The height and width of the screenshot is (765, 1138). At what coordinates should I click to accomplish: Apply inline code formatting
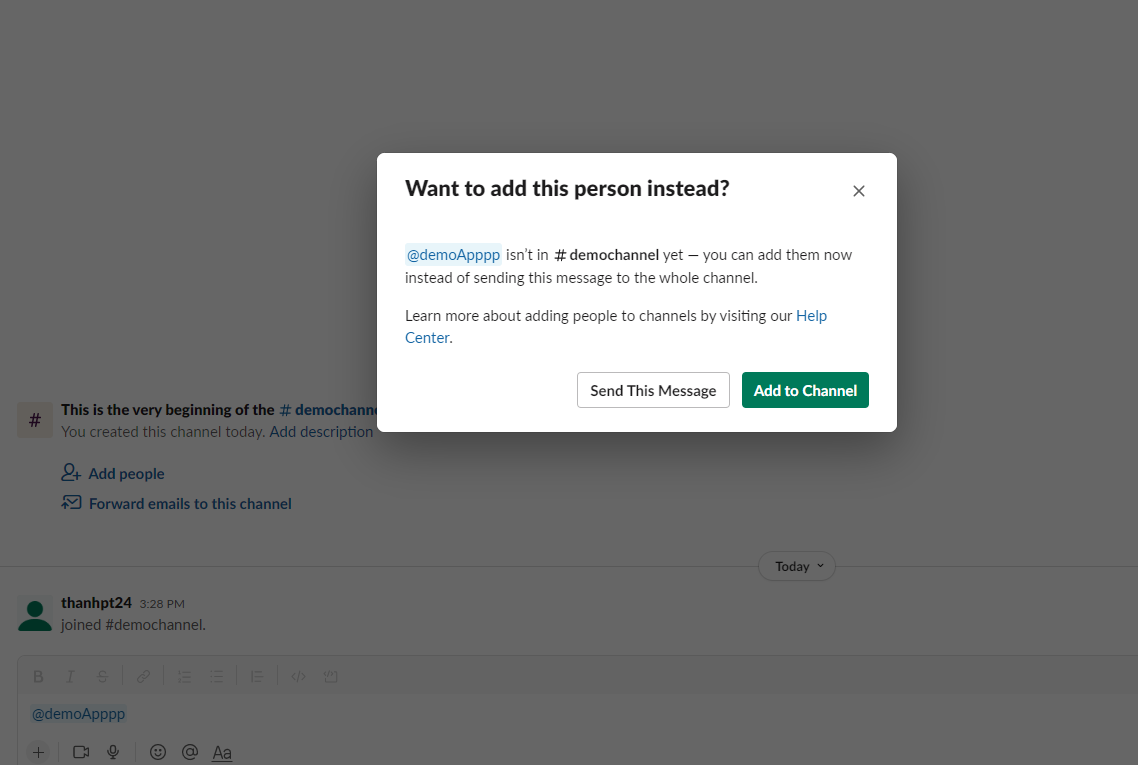(298, 676)
